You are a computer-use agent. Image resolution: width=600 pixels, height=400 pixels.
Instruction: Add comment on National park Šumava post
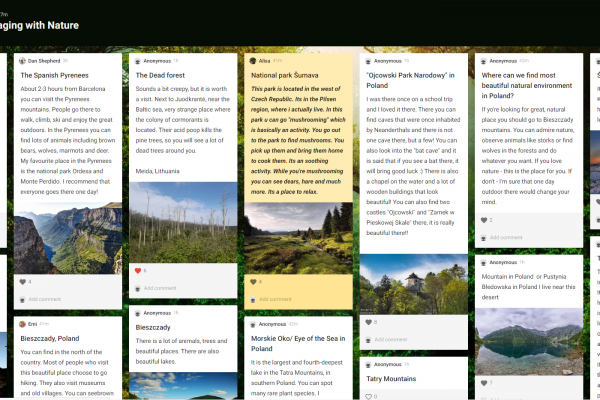coord(275,299)
